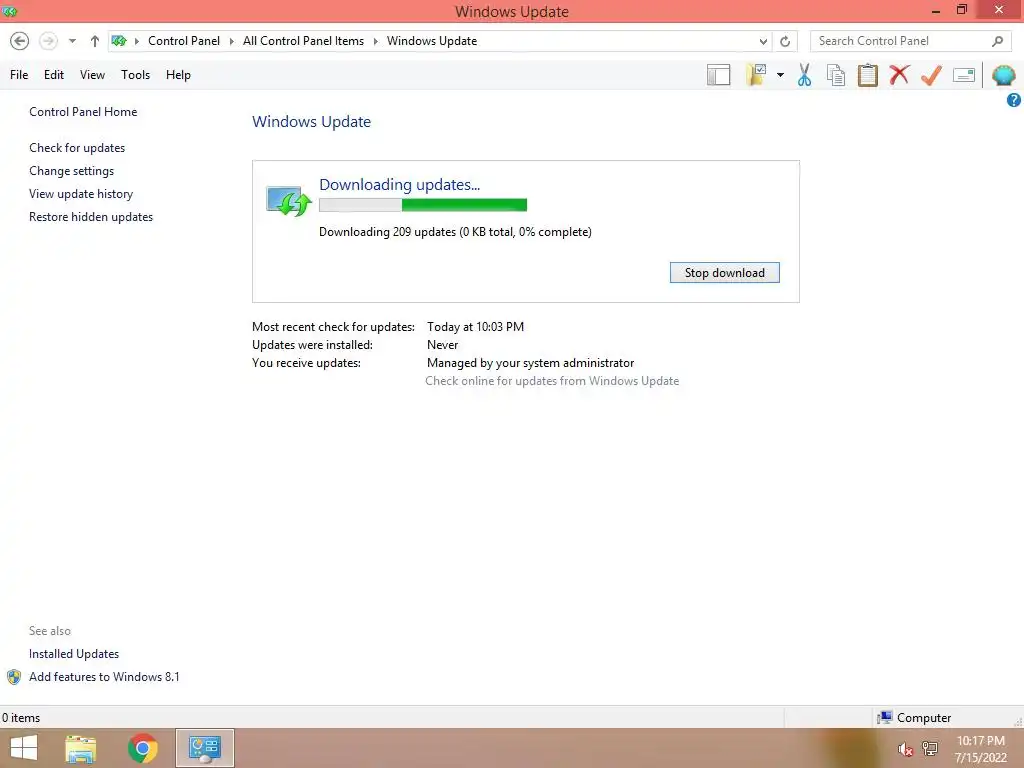Viewport: 1024px width, 768px height.
Task: Click Restore hidden updates
Action: [x=91, y=217]
